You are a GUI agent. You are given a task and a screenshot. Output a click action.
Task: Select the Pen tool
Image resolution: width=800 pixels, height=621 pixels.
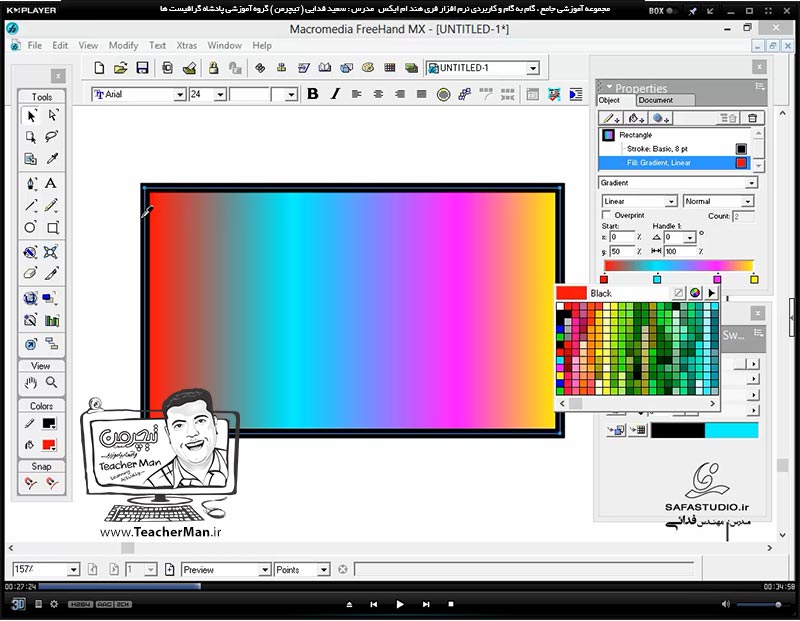coord(31,184)
